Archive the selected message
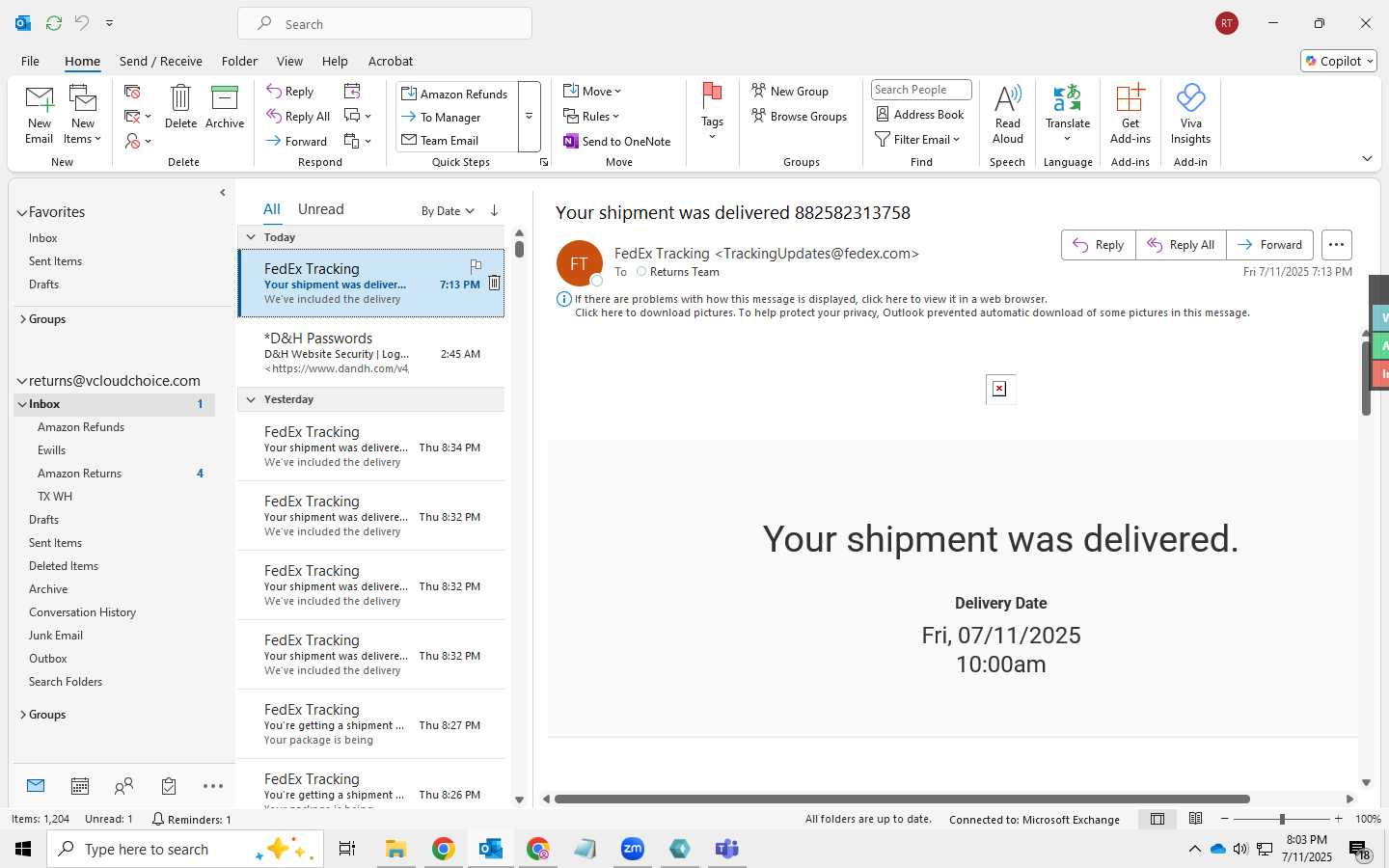 (x=225, y=106)
